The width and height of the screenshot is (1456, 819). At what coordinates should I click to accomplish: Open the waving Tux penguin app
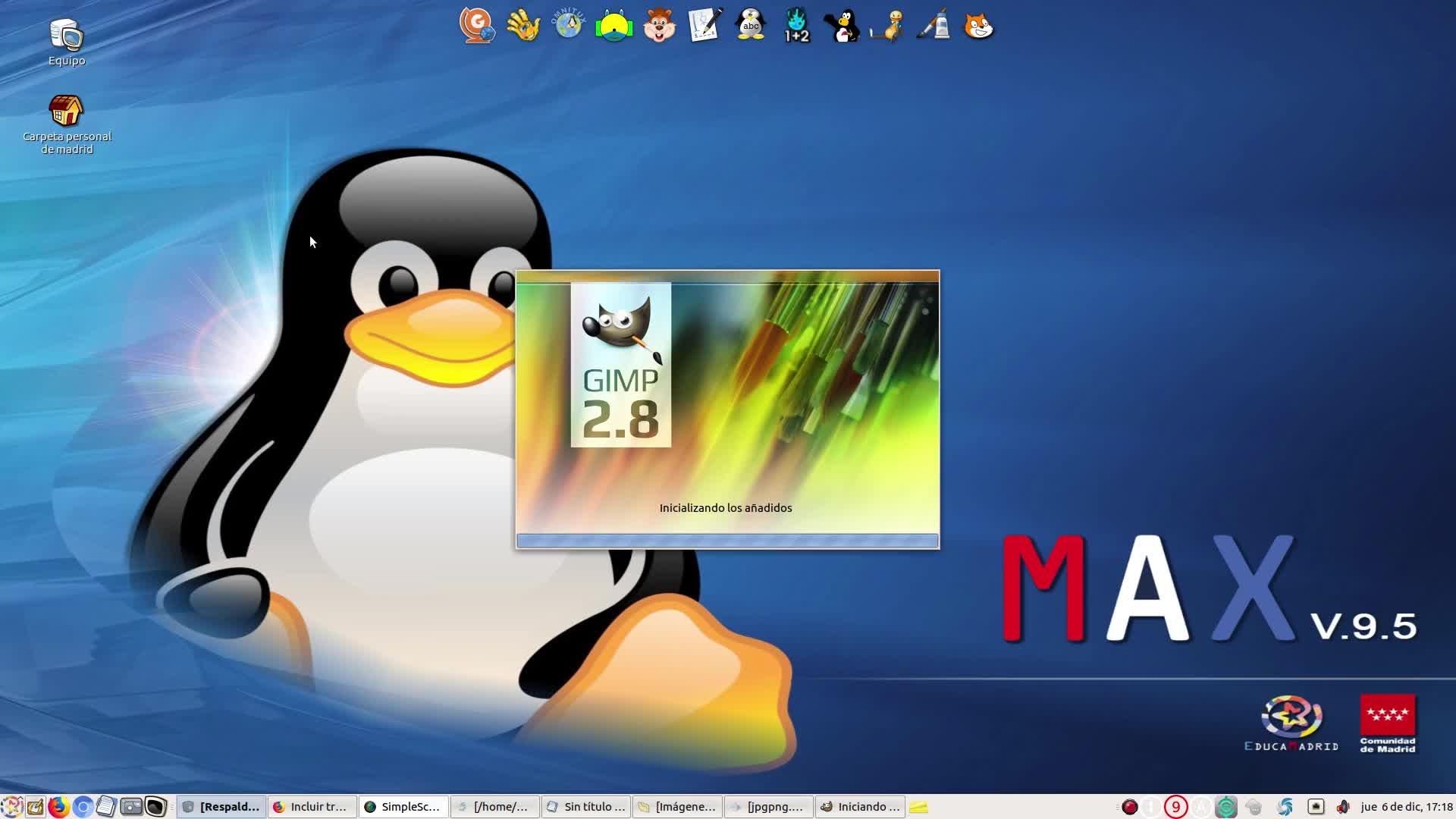coord(842,25)
